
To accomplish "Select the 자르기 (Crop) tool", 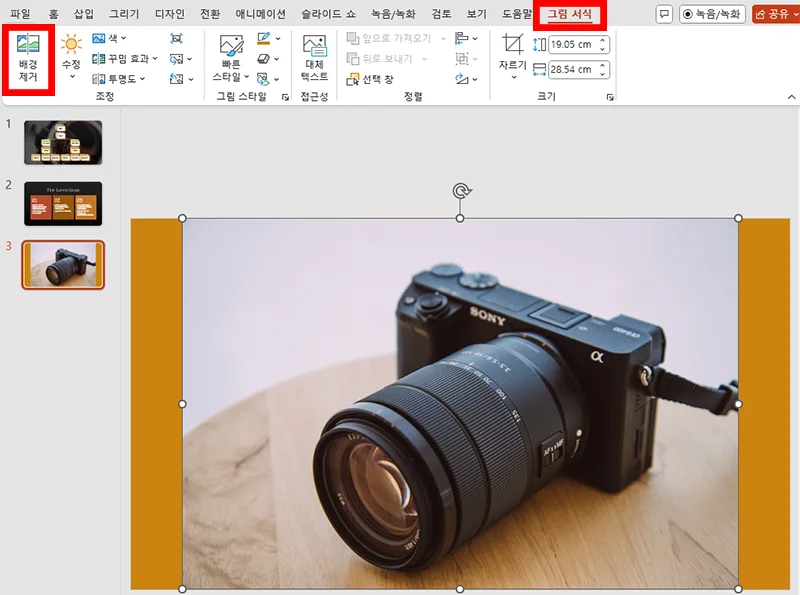I will 512,51.
